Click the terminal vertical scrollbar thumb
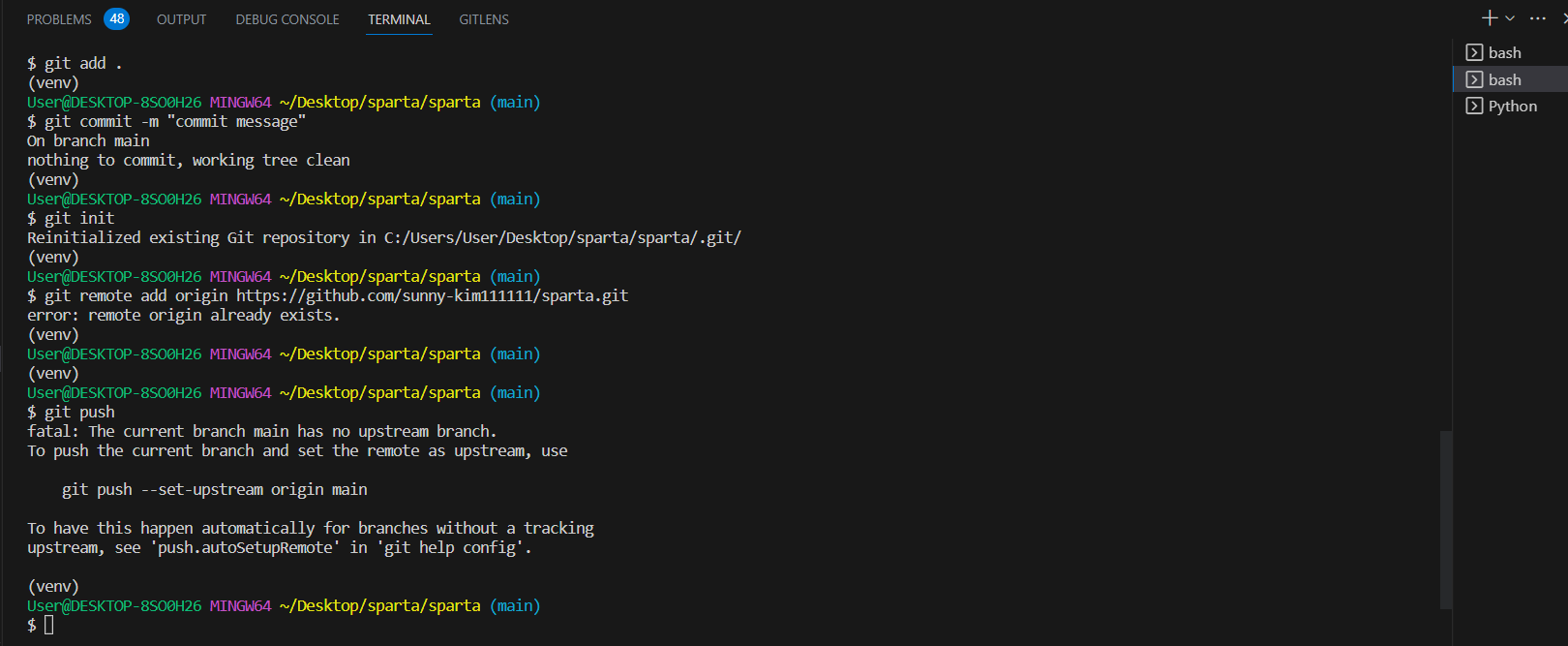 click(x=1446, y=519)
